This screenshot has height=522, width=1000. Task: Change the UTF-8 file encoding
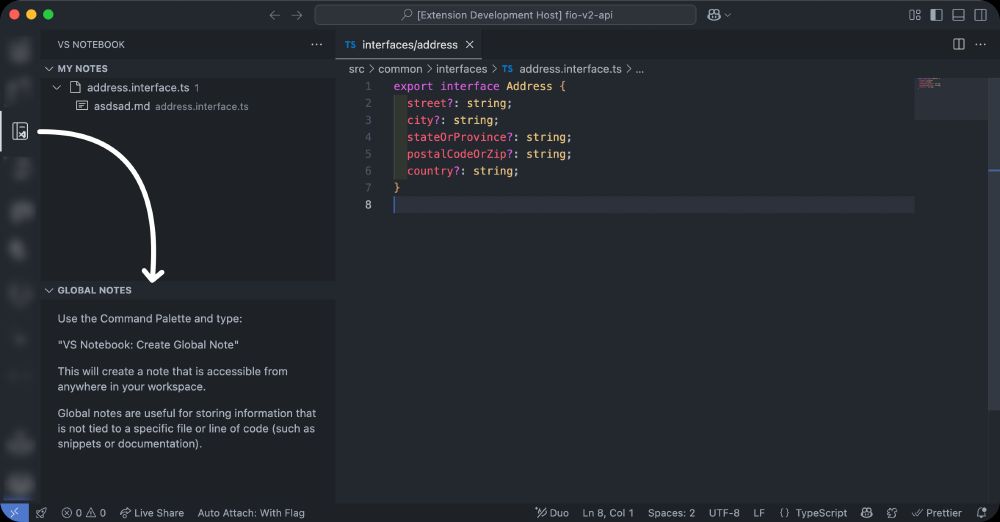pos(724,512)
